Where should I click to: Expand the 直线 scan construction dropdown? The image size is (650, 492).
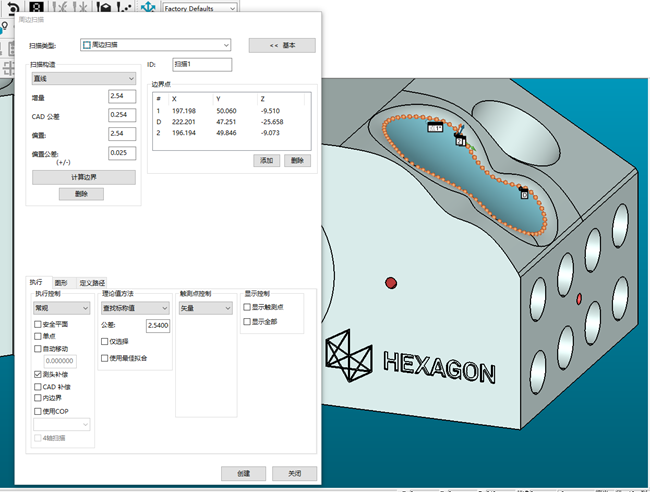(83, 78)
